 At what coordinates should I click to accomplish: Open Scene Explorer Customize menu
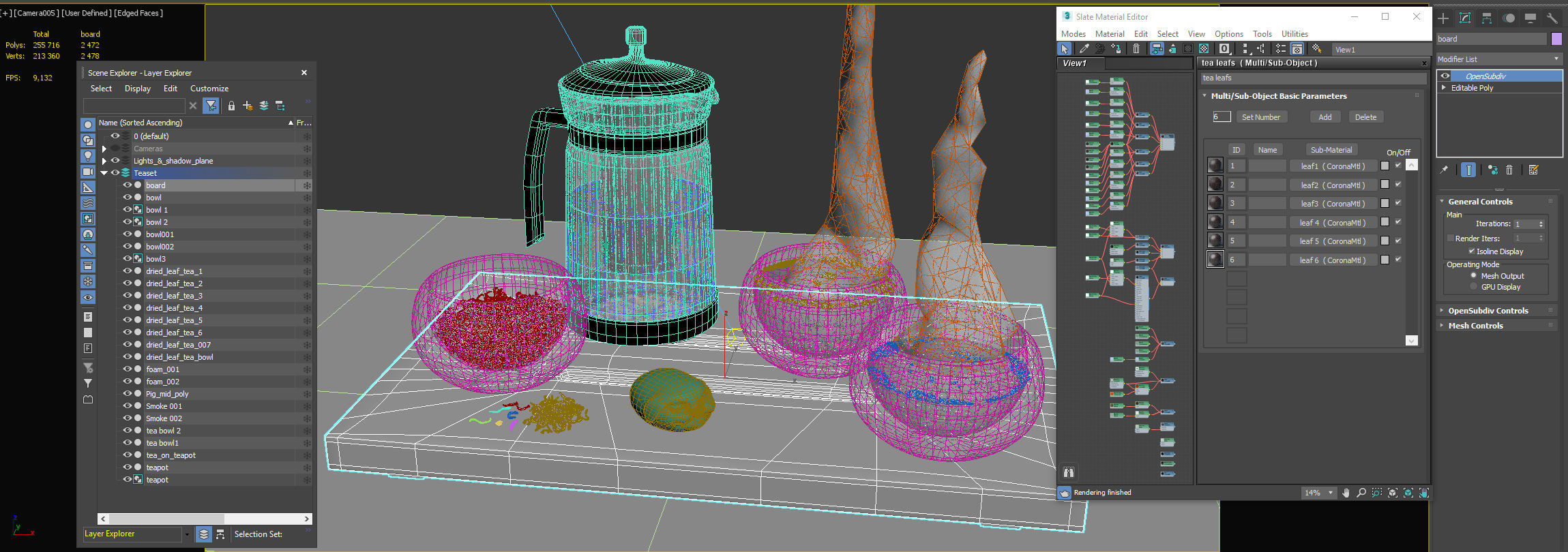click(209, 89)
